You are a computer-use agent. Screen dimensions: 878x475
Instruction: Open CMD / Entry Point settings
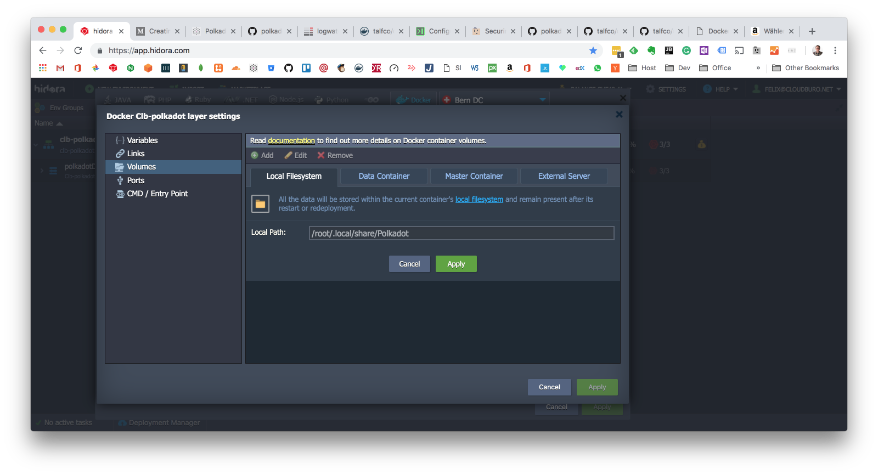(x=156, y=193)
